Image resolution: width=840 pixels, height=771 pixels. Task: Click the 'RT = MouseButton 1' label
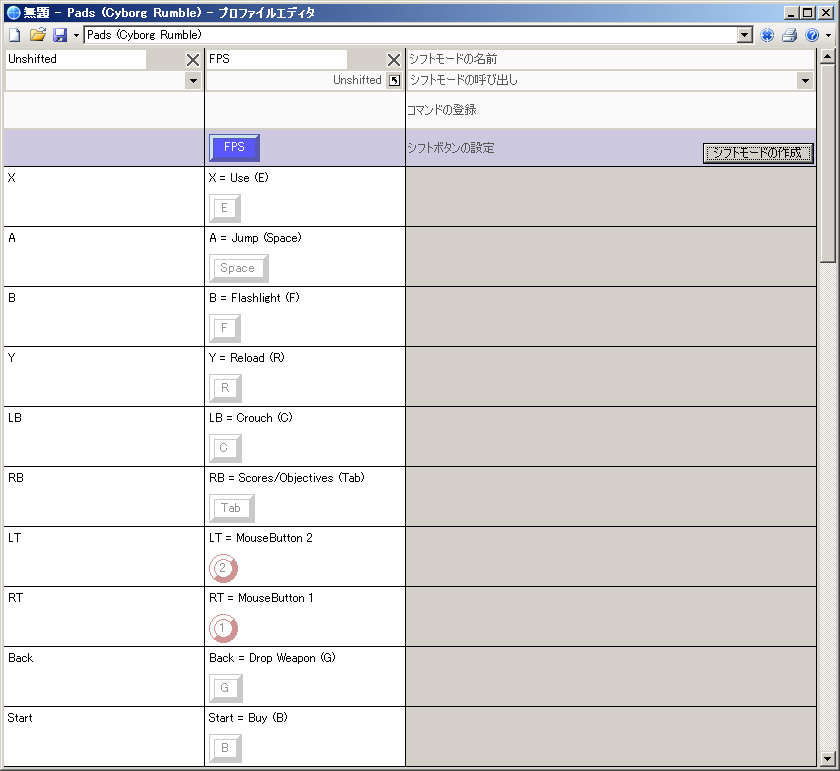(261, 598)
